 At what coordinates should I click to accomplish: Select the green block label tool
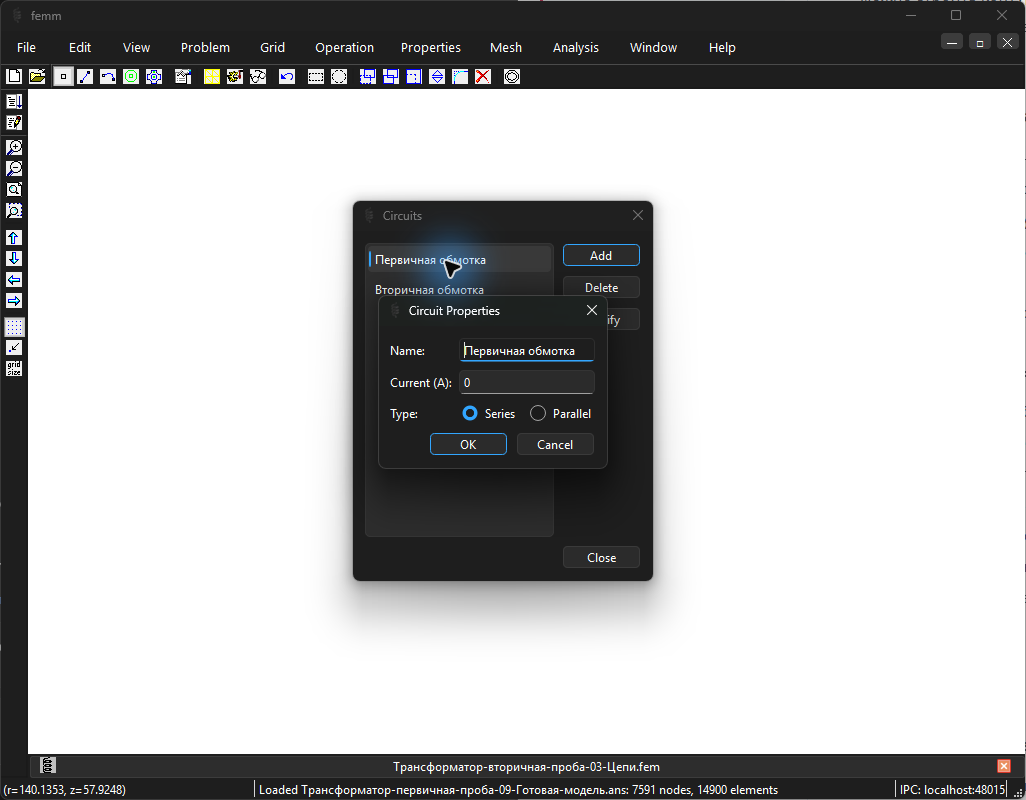[x=131, y=77]
